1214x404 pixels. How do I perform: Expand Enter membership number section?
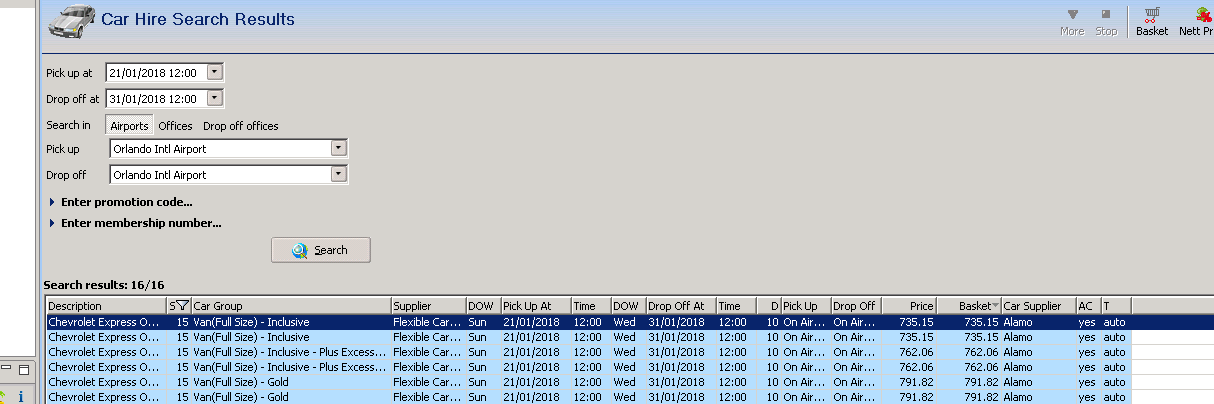(x=53, y=223)
